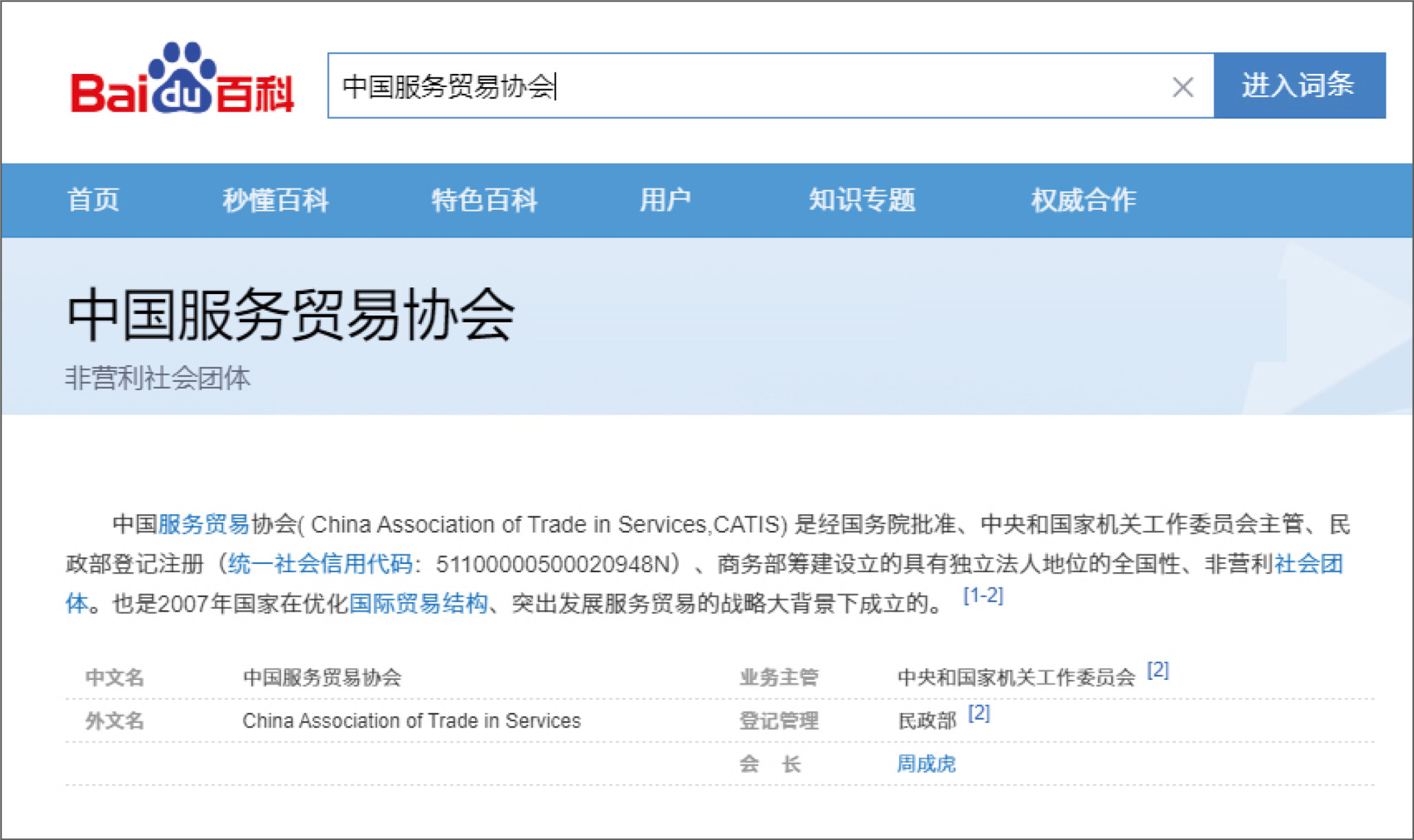The width and height of the screenshot is (1414, 840).
Task: Open reference [2] beside 民政部
Action: coord(979,713)
